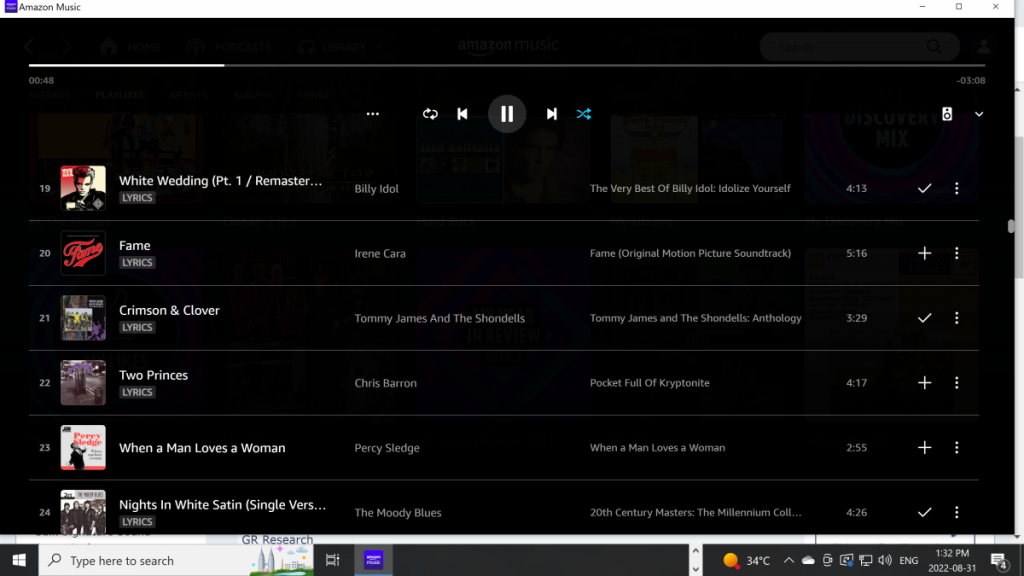Select song title When a Man Loves a Woman
The image size is (1024, 576).
202,448
